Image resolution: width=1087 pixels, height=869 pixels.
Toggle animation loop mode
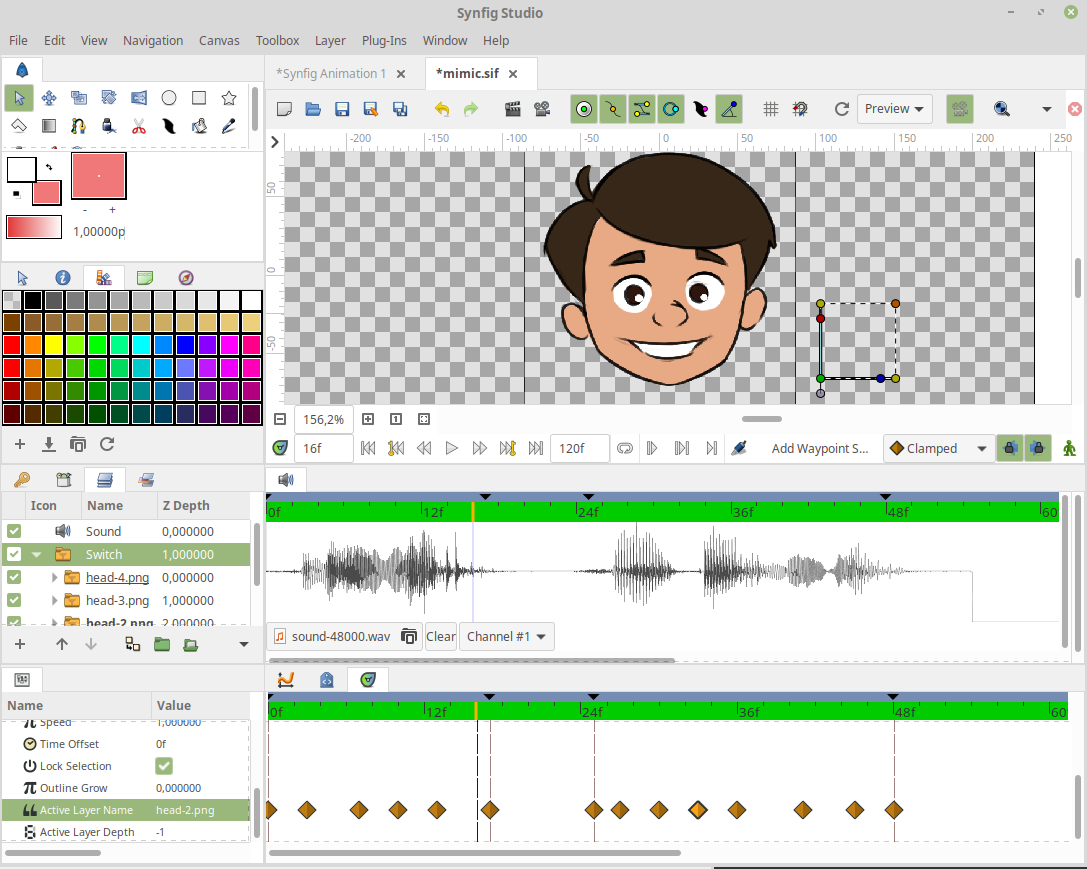pyautogui.click(x=625, y=448)
